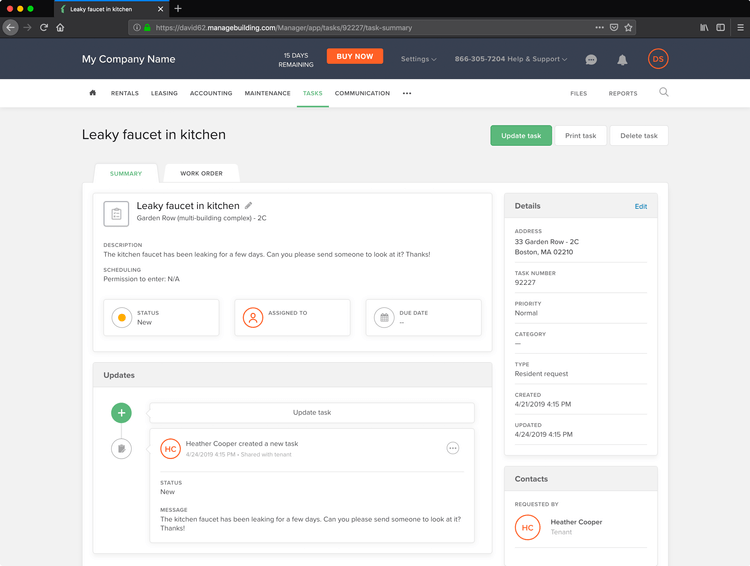Switch to the Work Order tab

pyautogui.click(x=201, y=174)
